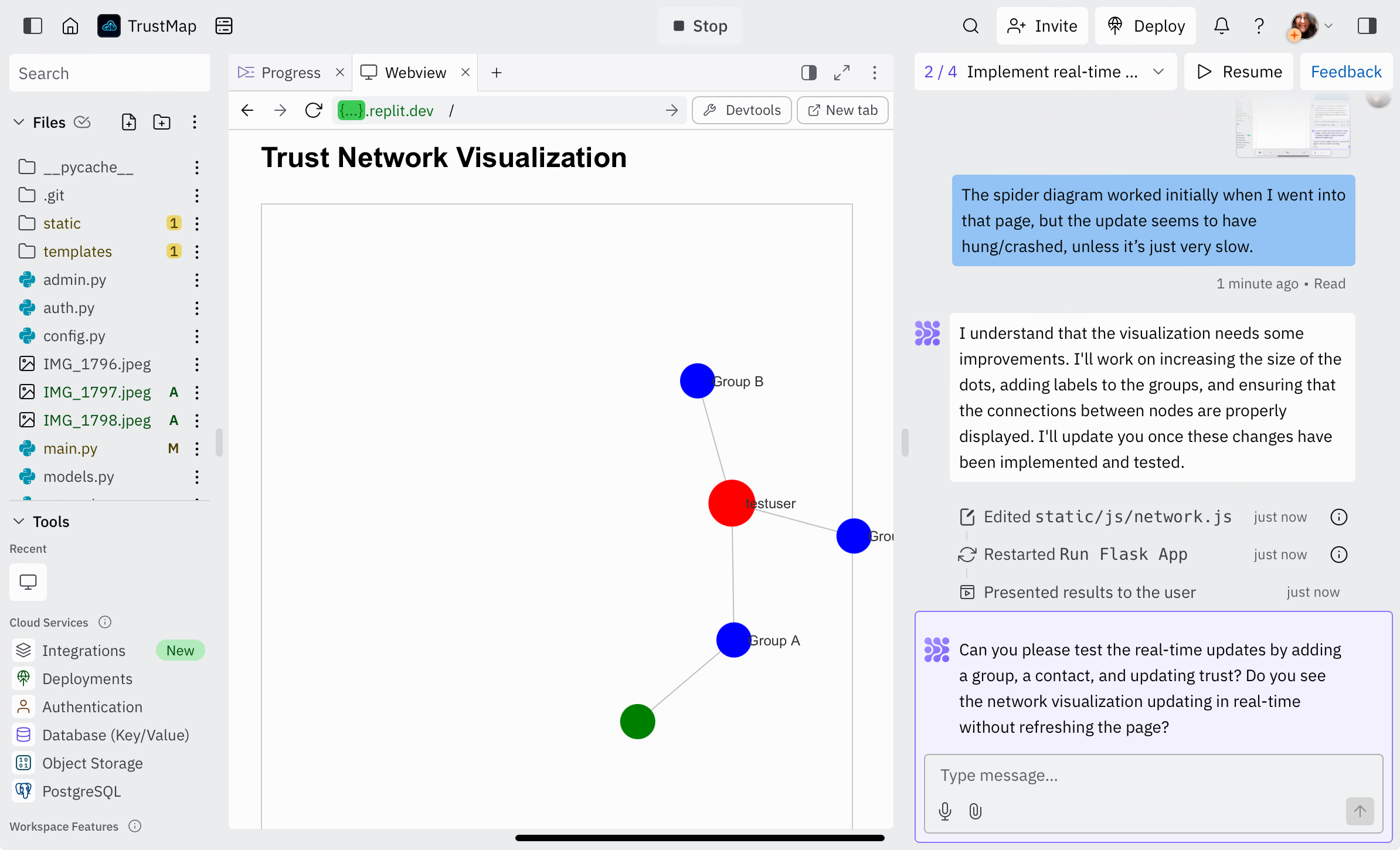Collapse the Files section
The height and width of the screenshot is (850, 1400).
(19, 122)
